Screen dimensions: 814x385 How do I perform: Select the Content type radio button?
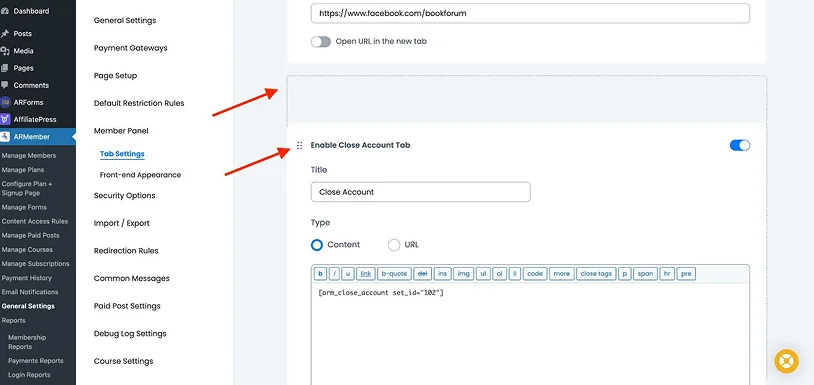(317, 245)
